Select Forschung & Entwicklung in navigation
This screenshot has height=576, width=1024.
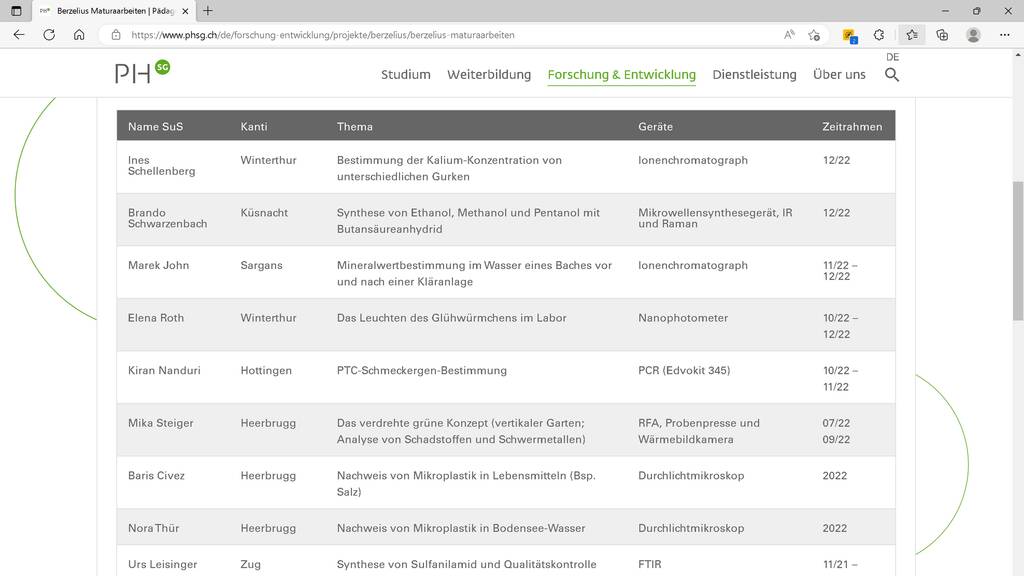(x=621, y=75)
